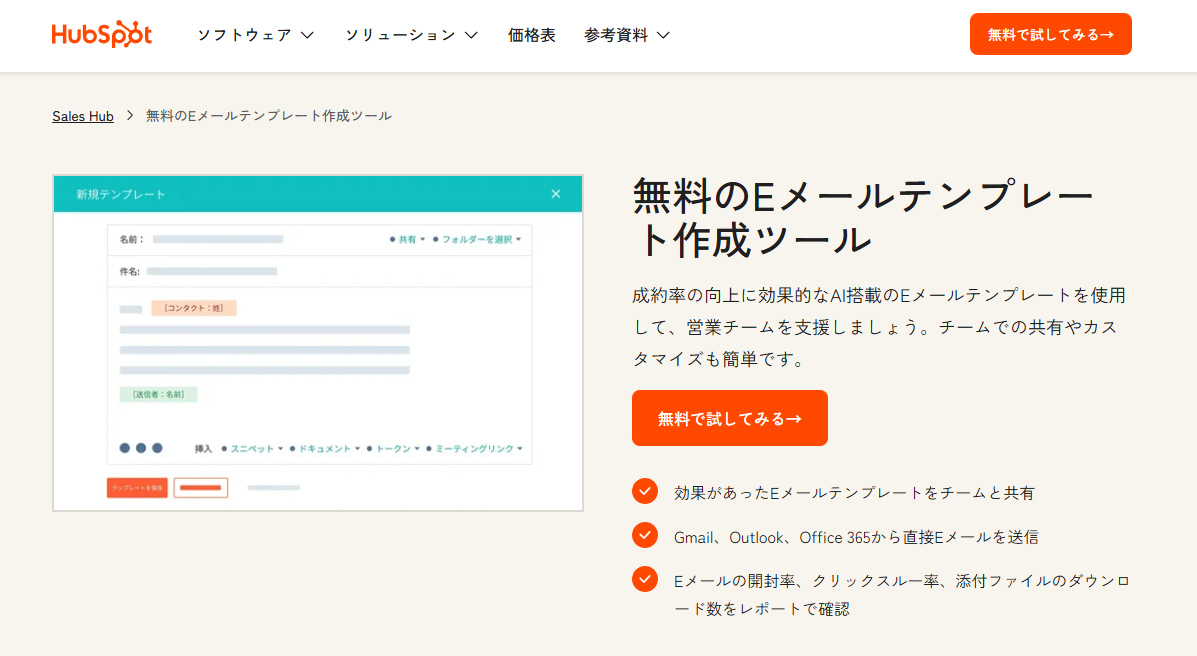Image resolution: width=1197 pixels, height=656 pixels.
Task: Select the 価格表 menu item
Action: pyautogui.click(x=531, y=33)
